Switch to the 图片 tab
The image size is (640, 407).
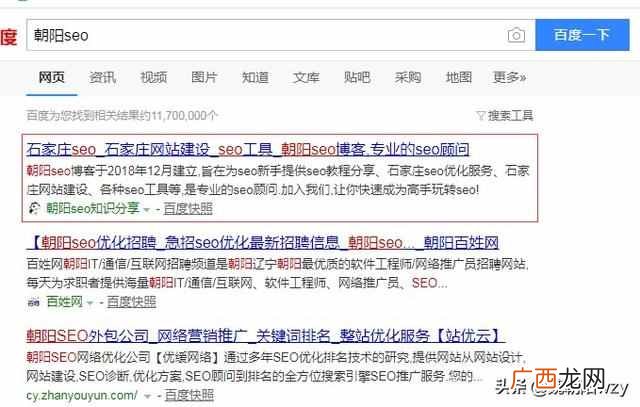point(204,77)
